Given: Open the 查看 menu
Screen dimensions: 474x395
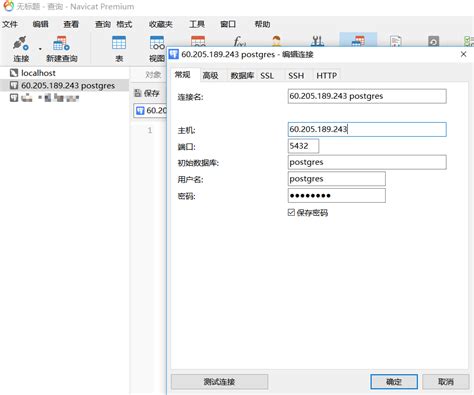Looking at the screenshot, I should click(x=71, y=24).
